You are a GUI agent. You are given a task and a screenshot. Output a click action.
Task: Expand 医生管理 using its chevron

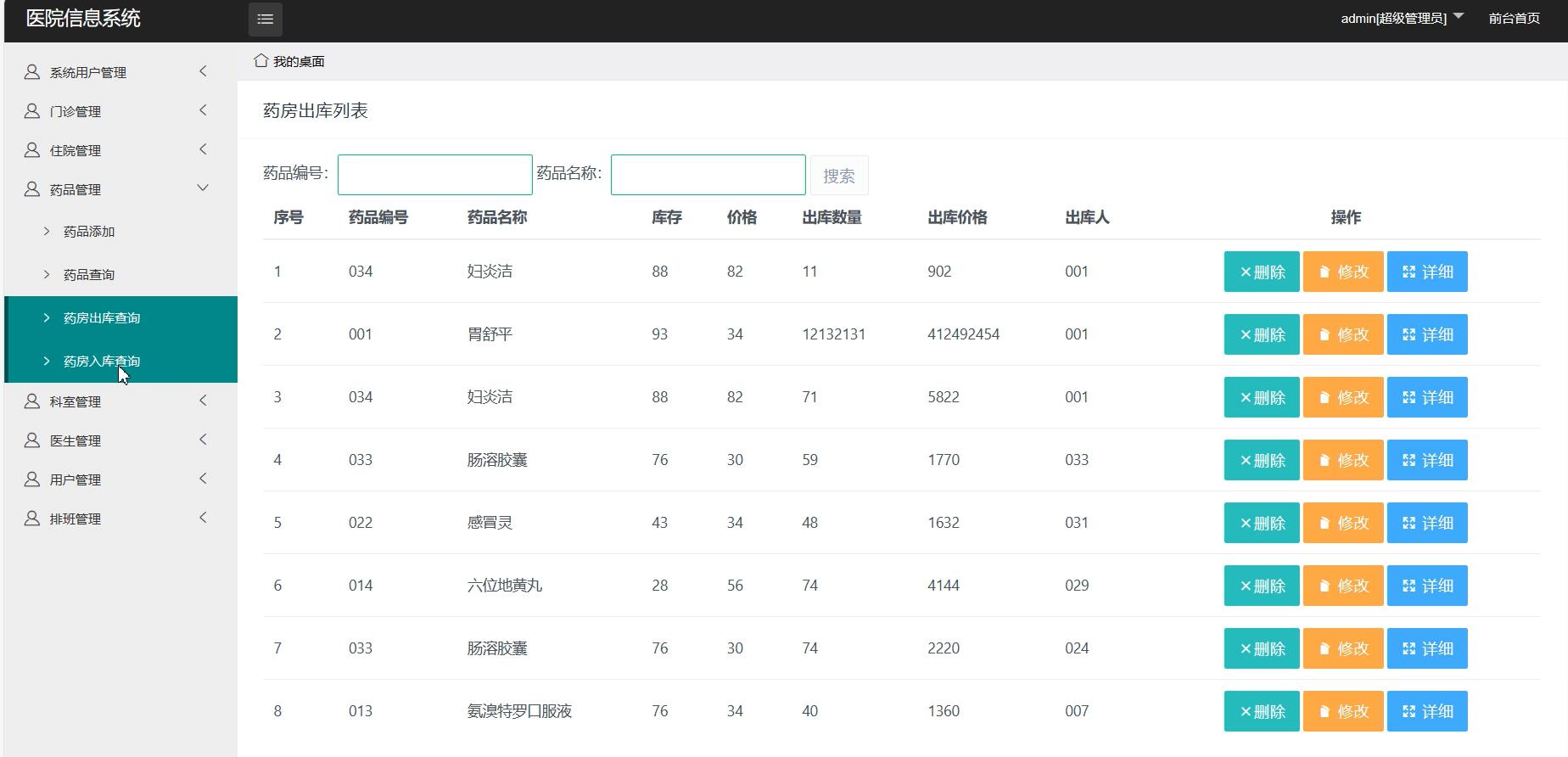tap(203, 440)
